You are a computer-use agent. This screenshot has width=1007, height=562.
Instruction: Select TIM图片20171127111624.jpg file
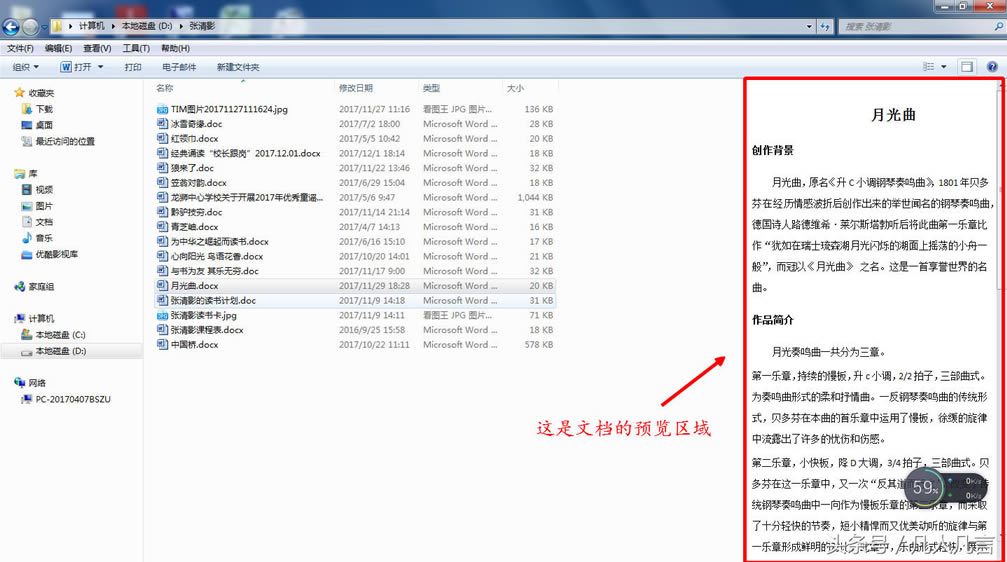[x=229, y=109]
